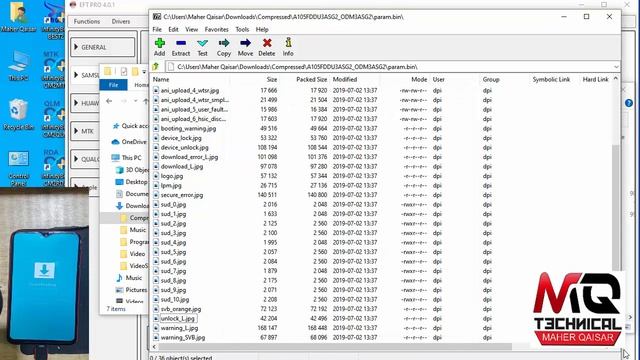
Task: Open the File menu in 7-Zip
Action: 157,29
